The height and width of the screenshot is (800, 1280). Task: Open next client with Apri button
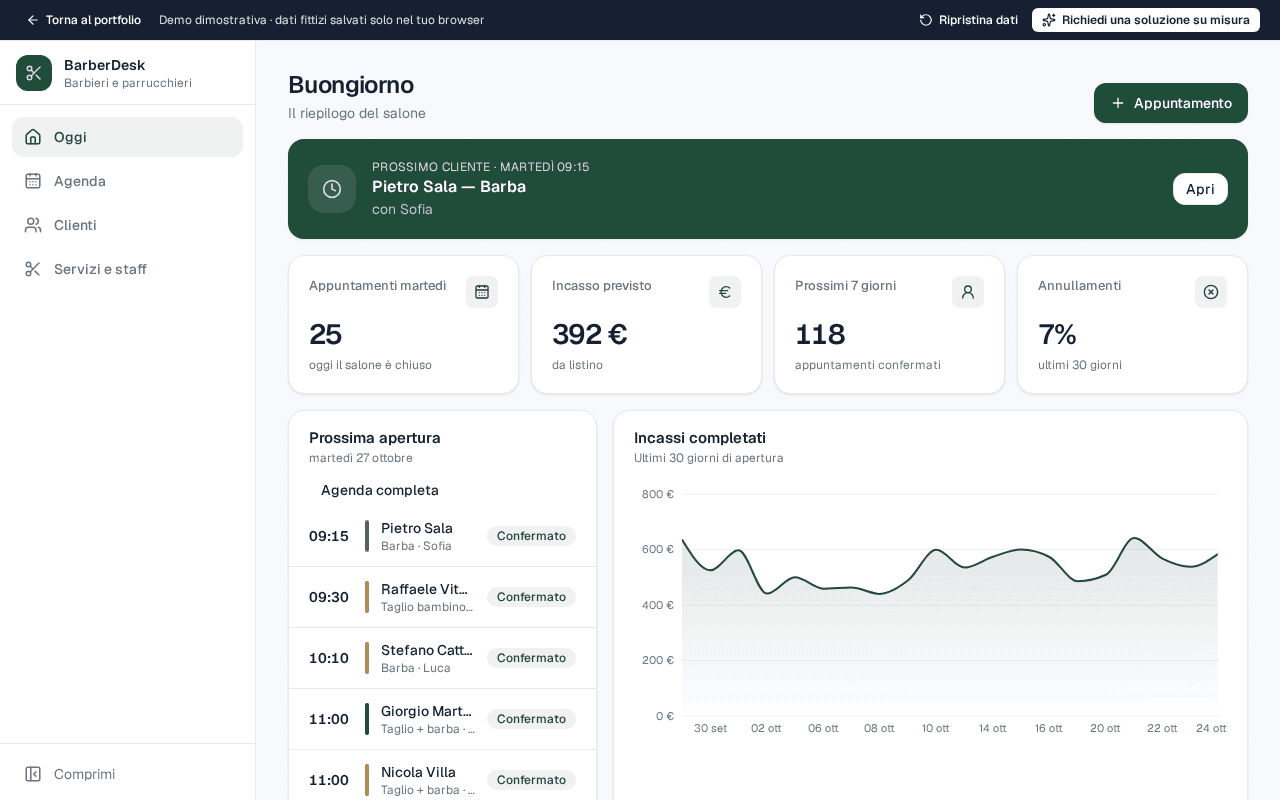[x=1200, y=189]
